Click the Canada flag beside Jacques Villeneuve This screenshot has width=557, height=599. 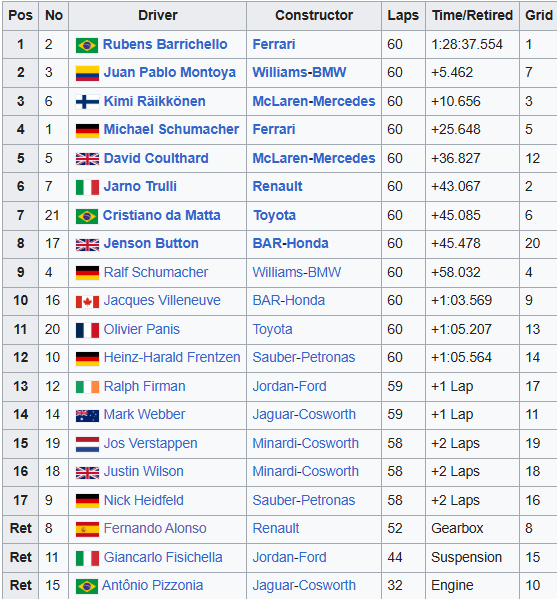tap(87, 301)
